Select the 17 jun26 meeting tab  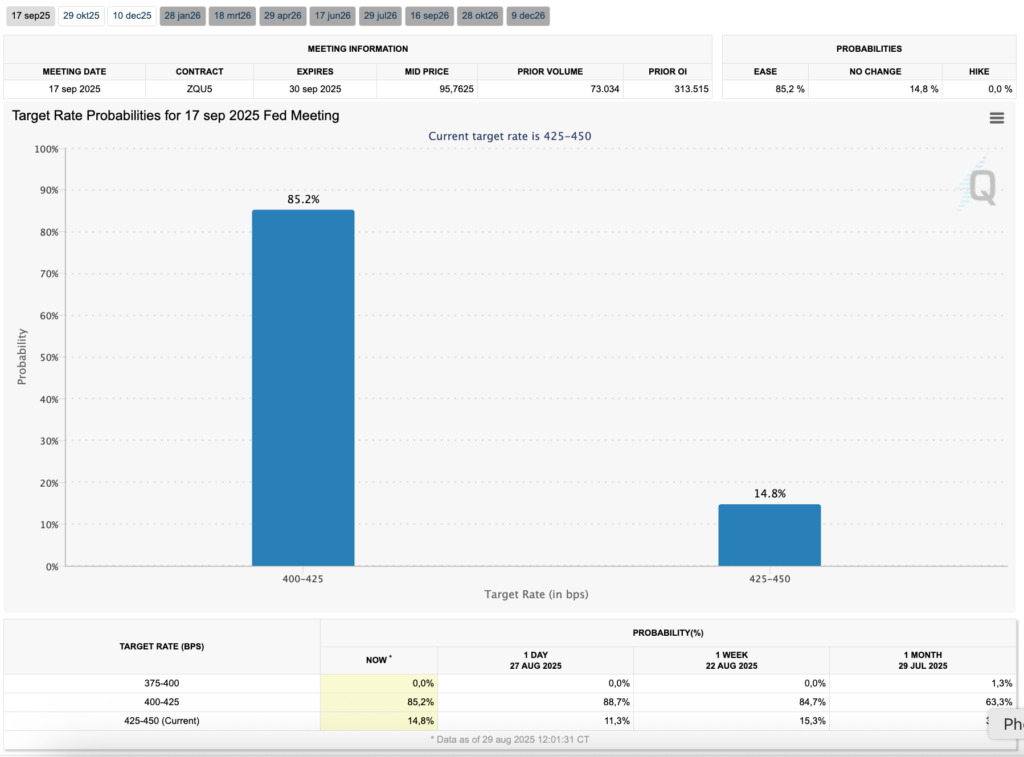point(332,15)
